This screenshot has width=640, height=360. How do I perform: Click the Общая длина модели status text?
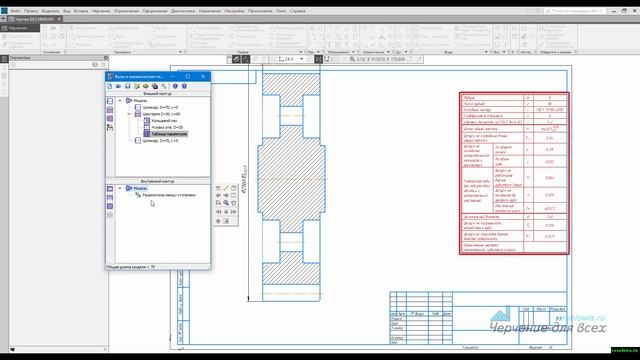(130, 267)
